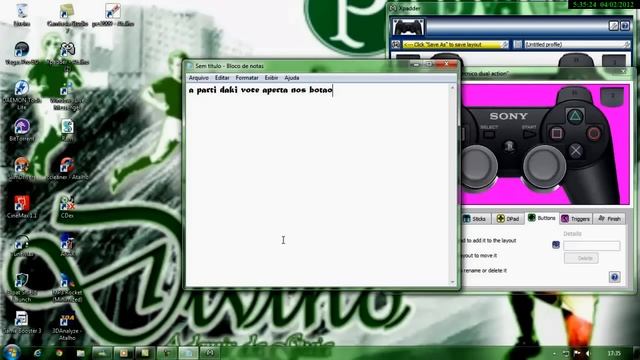Click the circle button on the controller image
The height and width of the screenshot is (360, 640).
coord(594,133)
